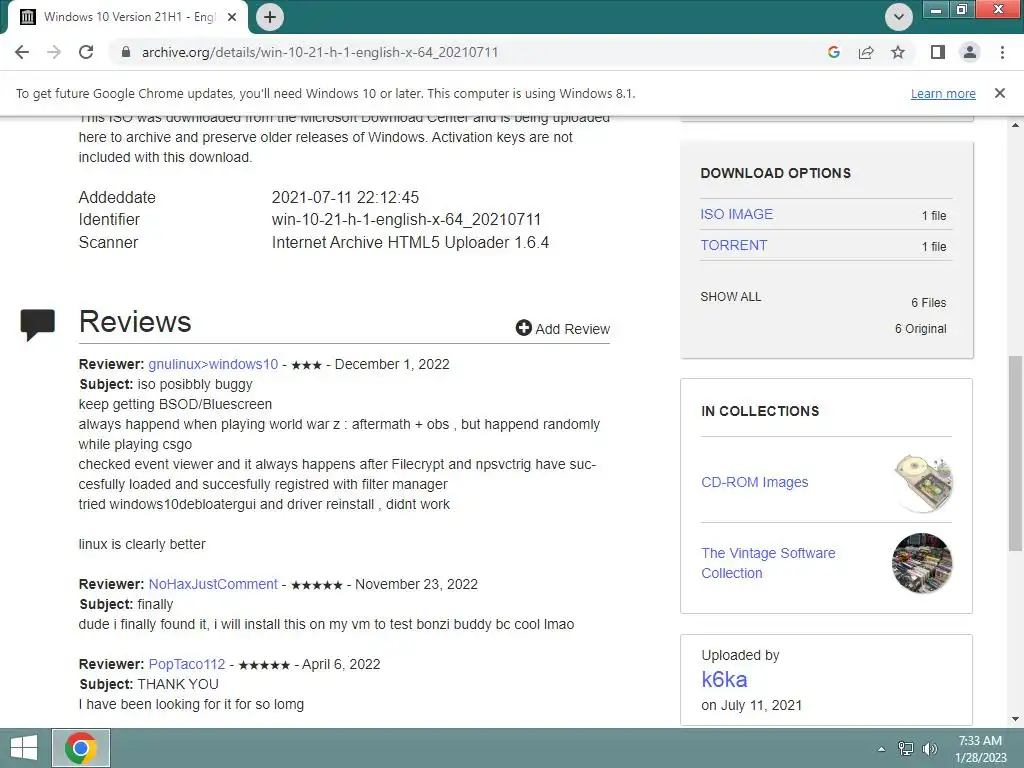Click the subject 'iso posibbly buggy'
The image size is (1024, 768).
click(x=195, y=384)
